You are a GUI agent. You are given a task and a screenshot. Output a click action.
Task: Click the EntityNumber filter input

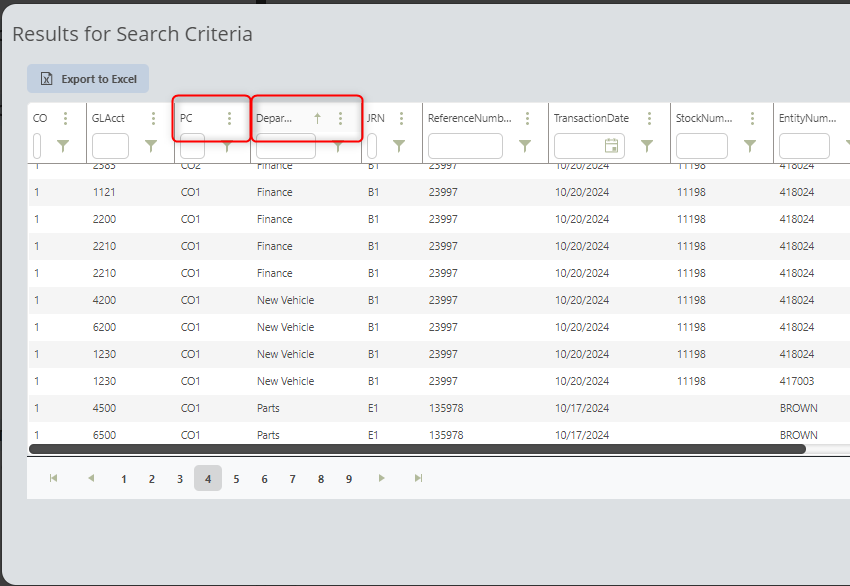(804, 146)
